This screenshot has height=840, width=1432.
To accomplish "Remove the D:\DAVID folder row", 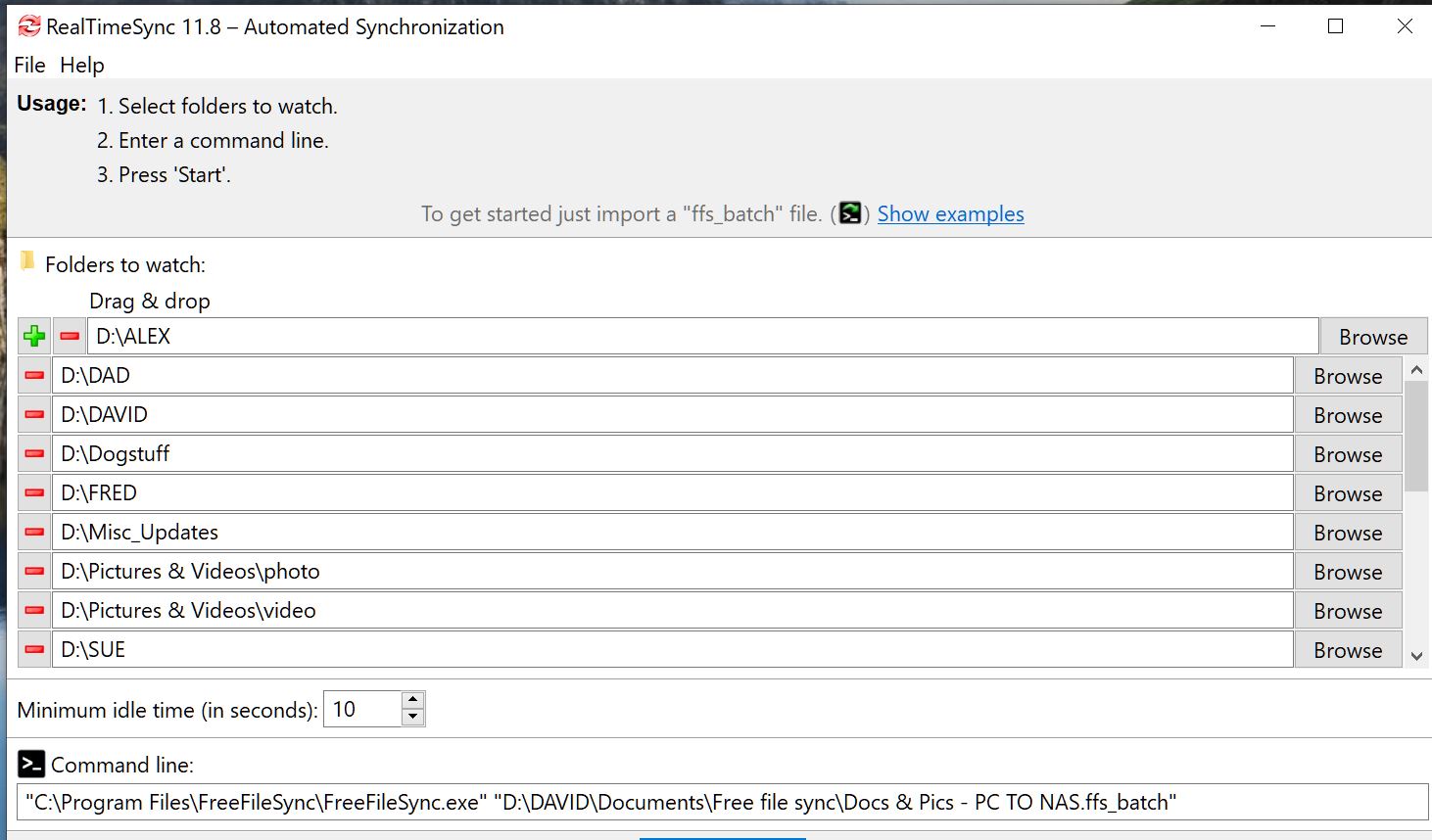I will [34, 415].
